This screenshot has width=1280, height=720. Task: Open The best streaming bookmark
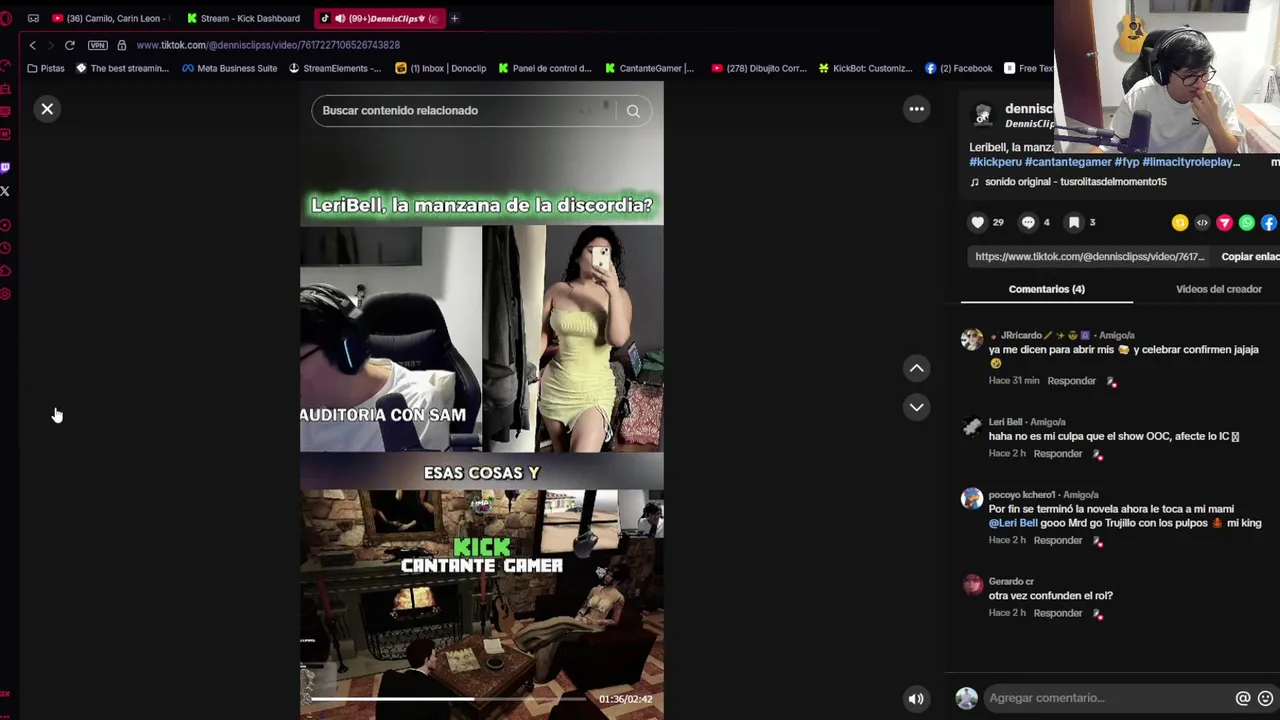[x=123, y=68]
